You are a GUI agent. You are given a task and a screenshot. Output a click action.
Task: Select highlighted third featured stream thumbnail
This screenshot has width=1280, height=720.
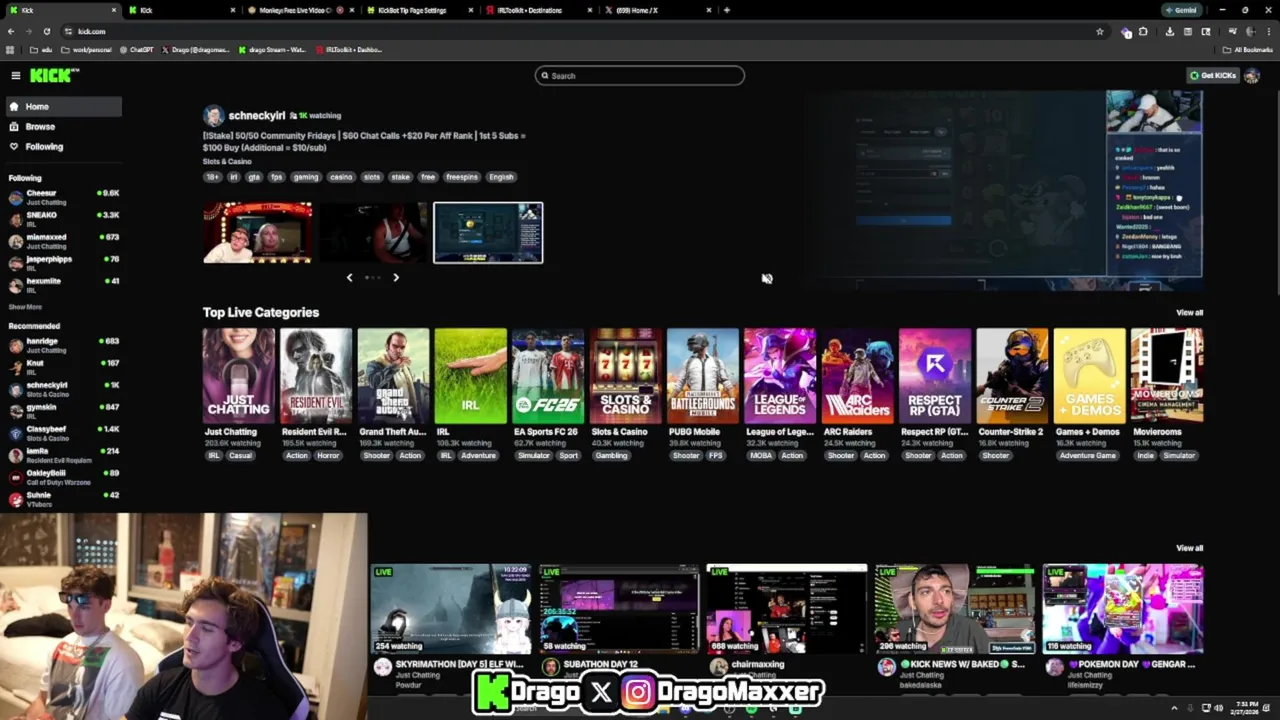pyautogui.click(x=488, y=232)
